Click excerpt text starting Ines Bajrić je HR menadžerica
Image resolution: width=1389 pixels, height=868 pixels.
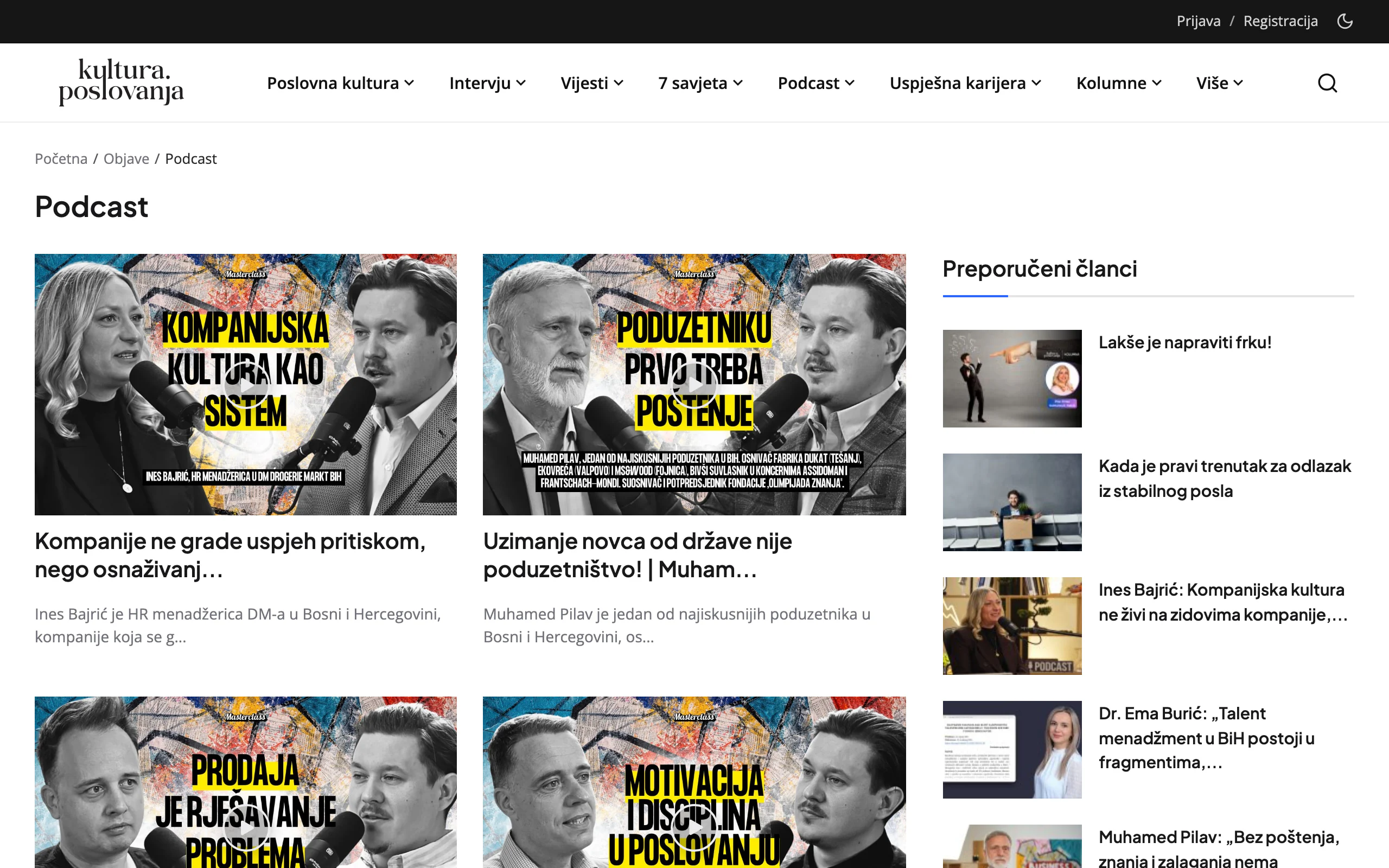pyautogui.click(x=238, y=625)
